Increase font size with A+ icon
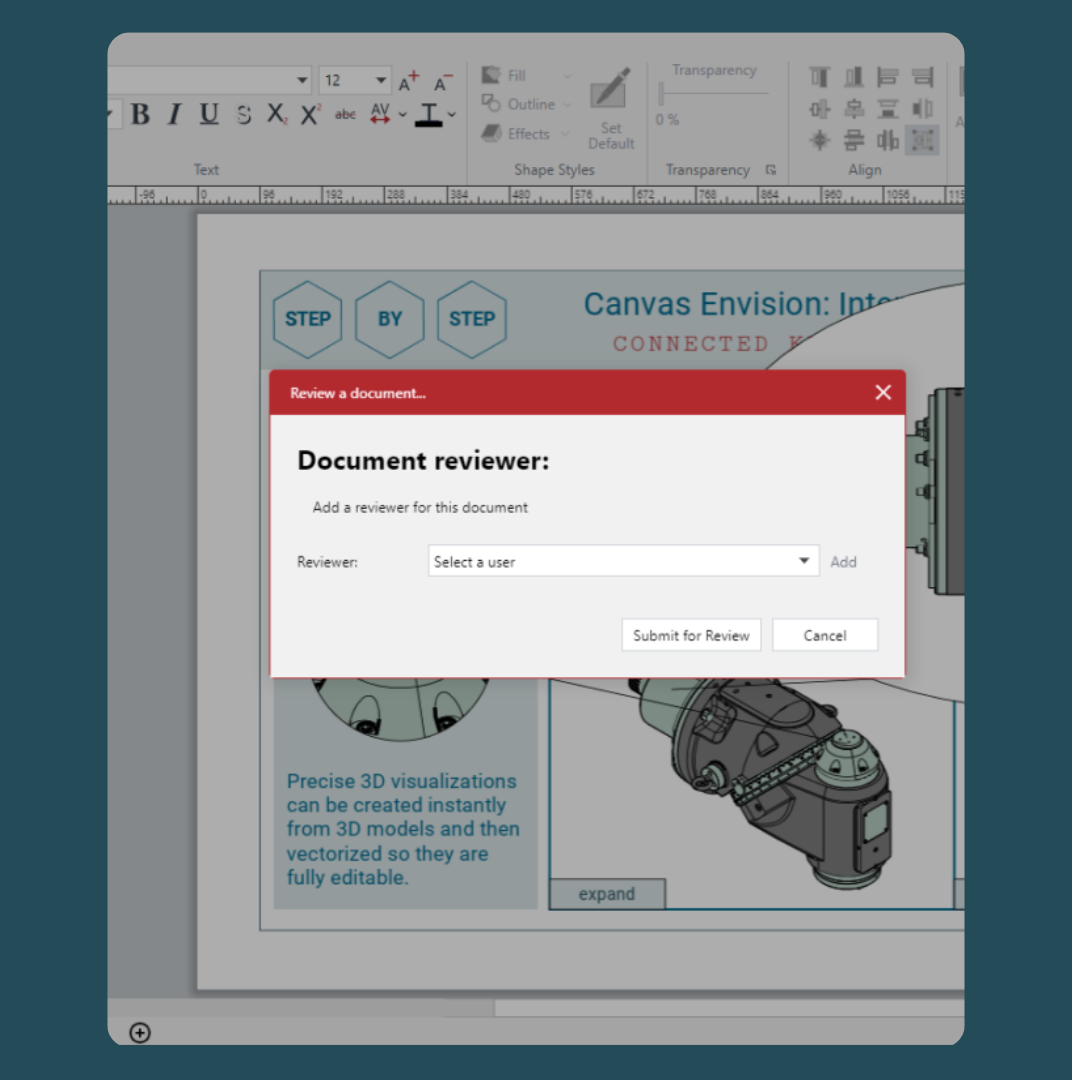1072x1080 pixels. click(409, 82)
